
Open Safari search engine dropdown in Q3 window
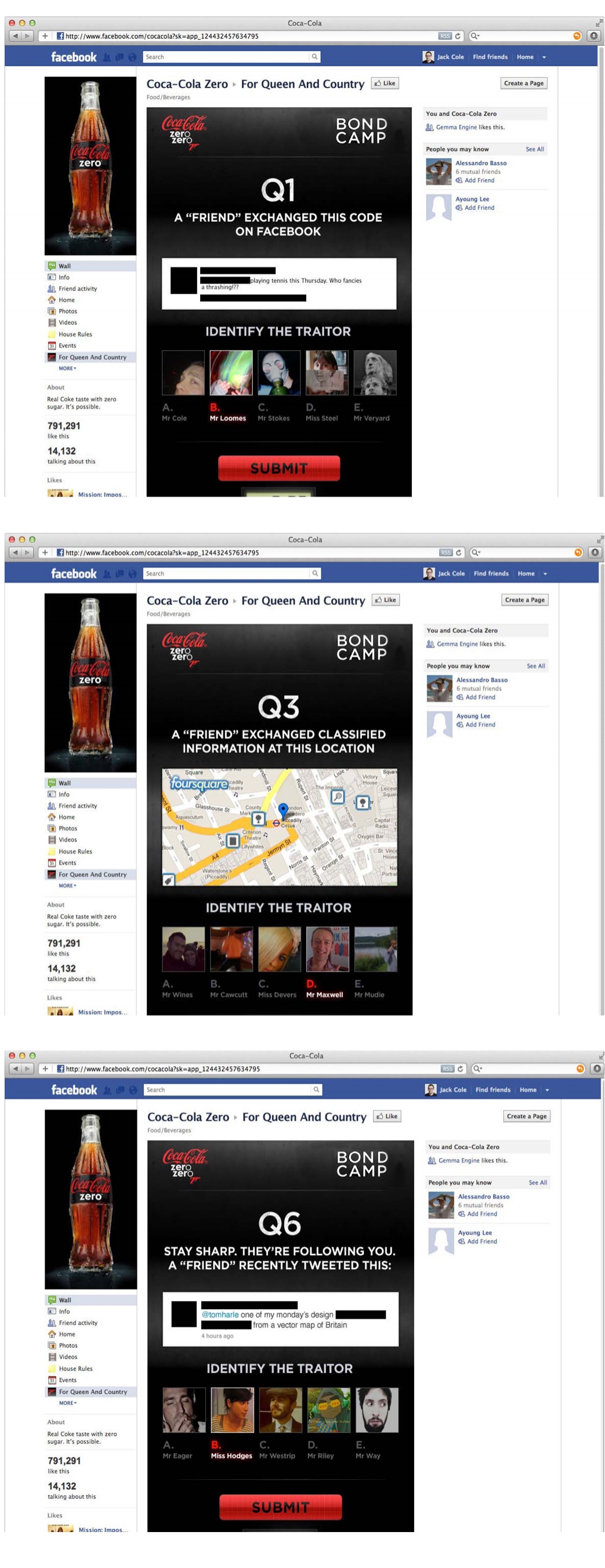[x=476, y=553]
